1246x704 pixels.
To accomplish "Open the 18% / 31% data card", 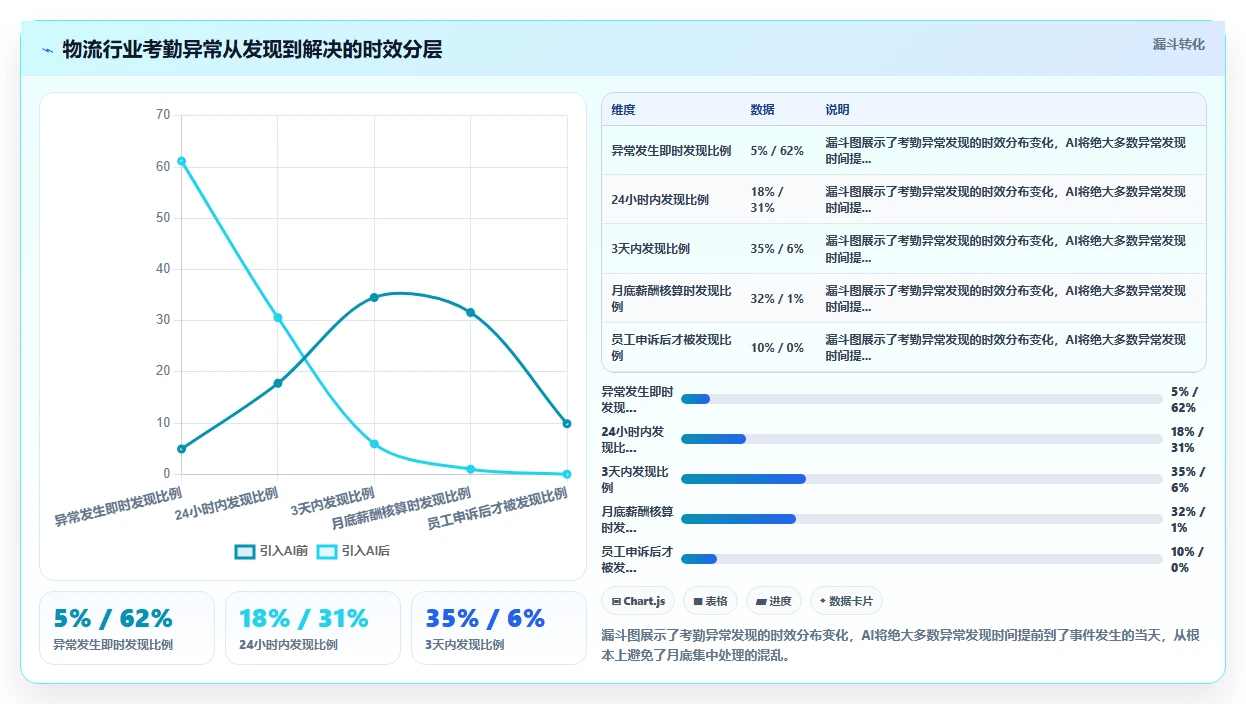I will 313,628.
